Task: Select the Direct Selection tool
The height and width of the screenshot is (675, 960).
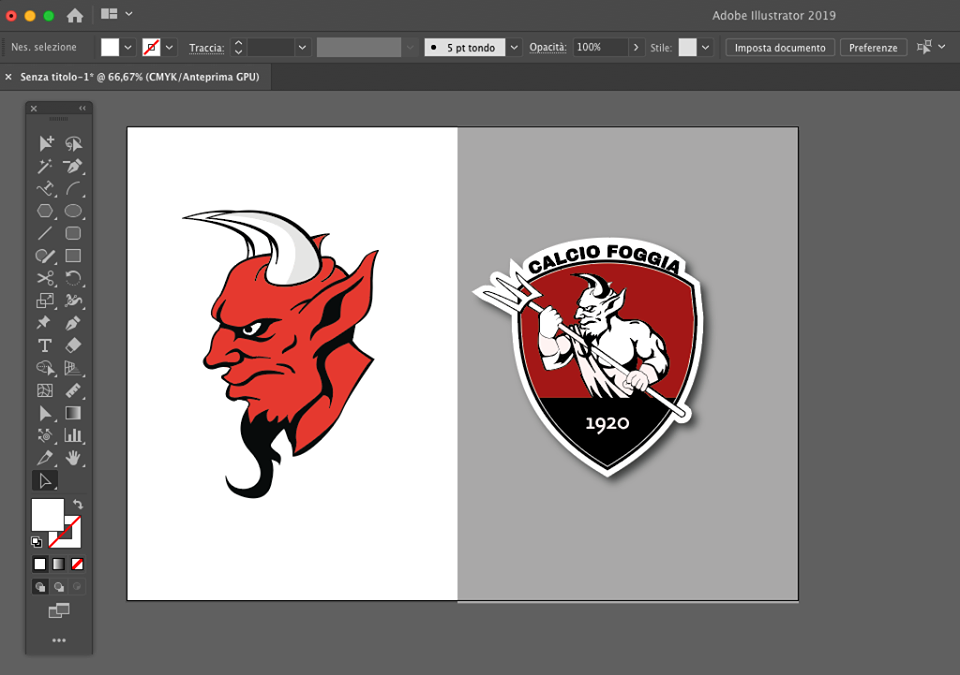Action: [45, 481]
